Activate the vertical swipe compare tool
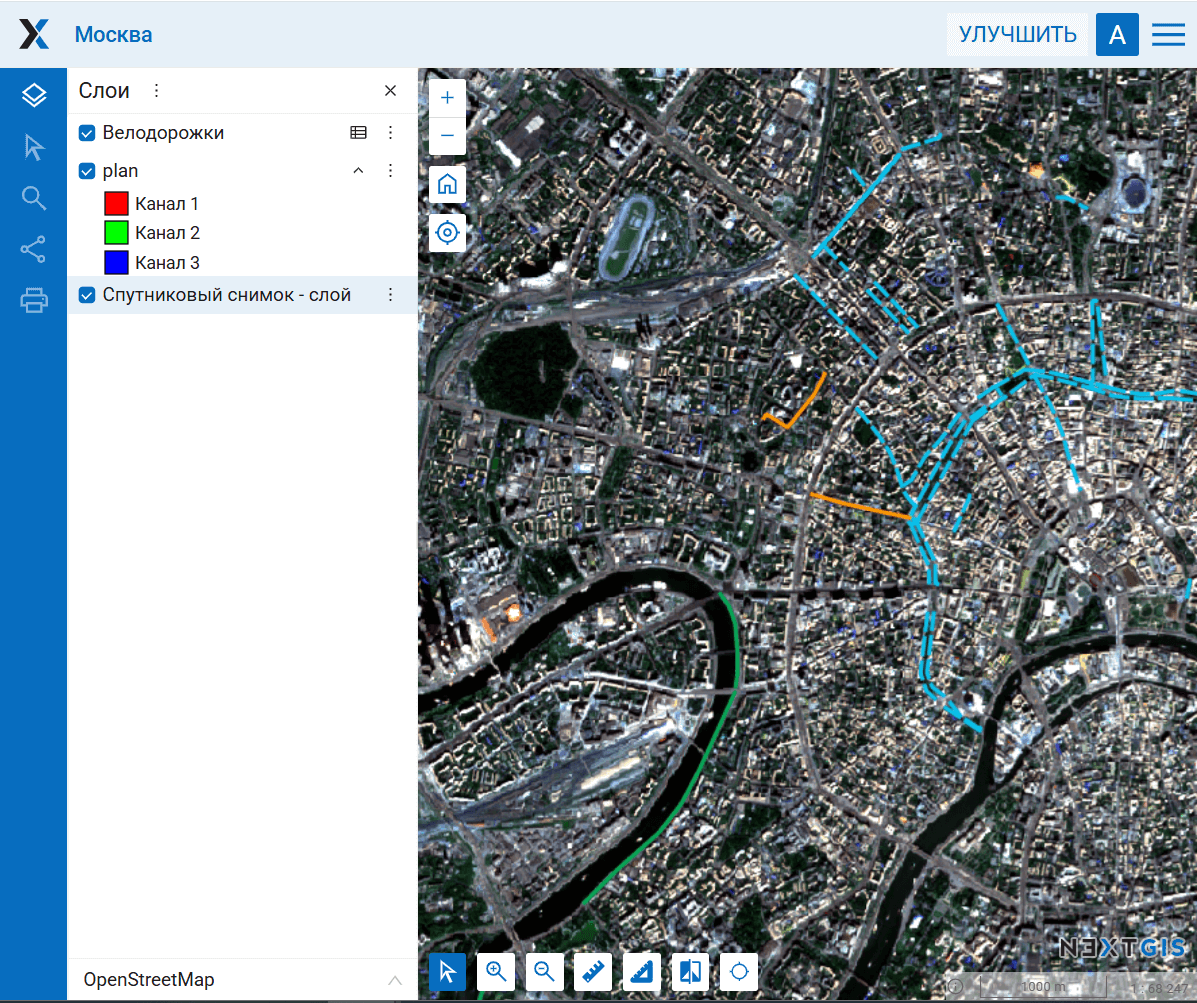Screen dimensions: 1197x1003 tap(691, 971)
